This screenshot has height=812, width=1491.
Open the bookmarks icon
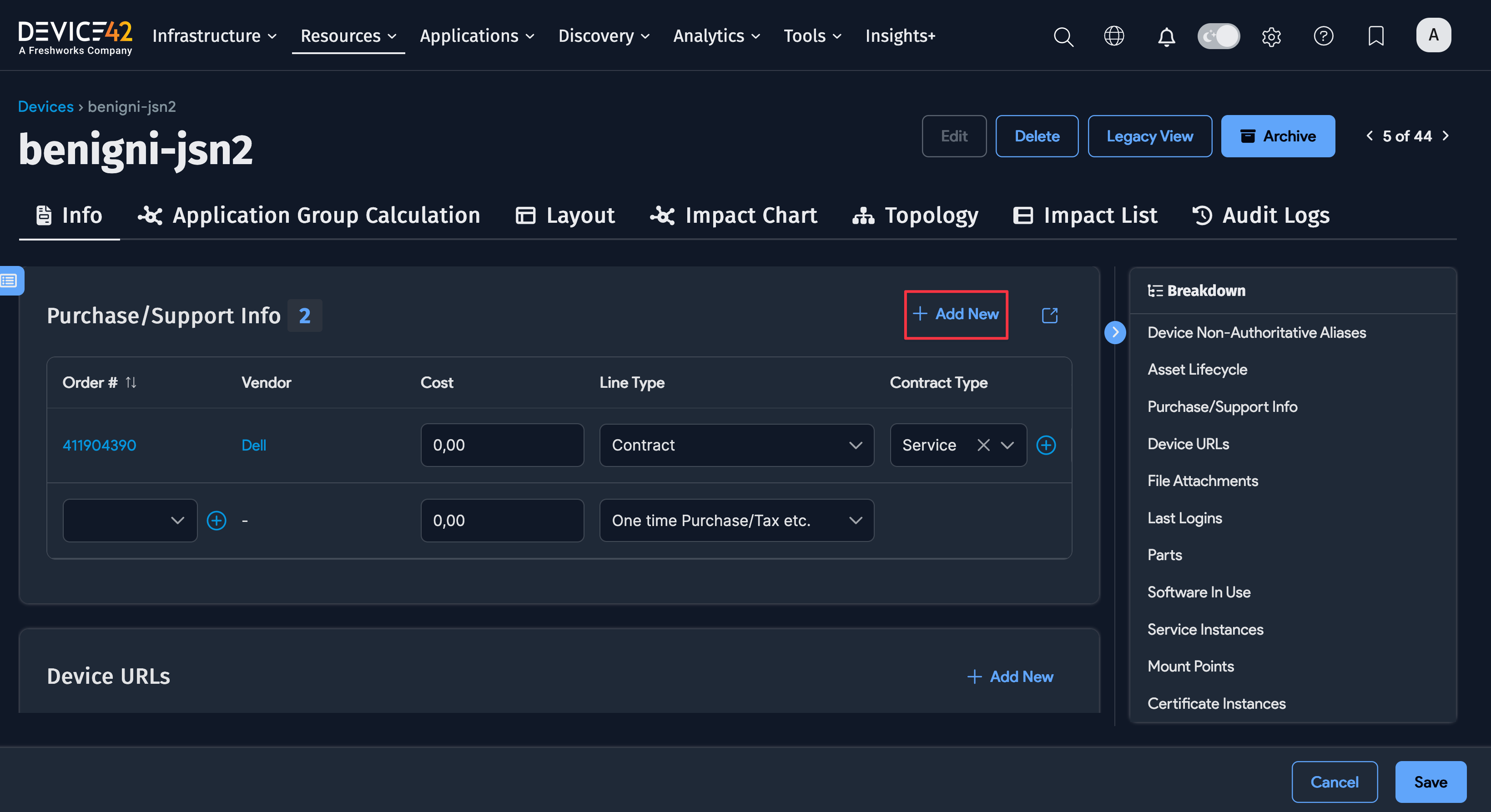pos(1376,36)
